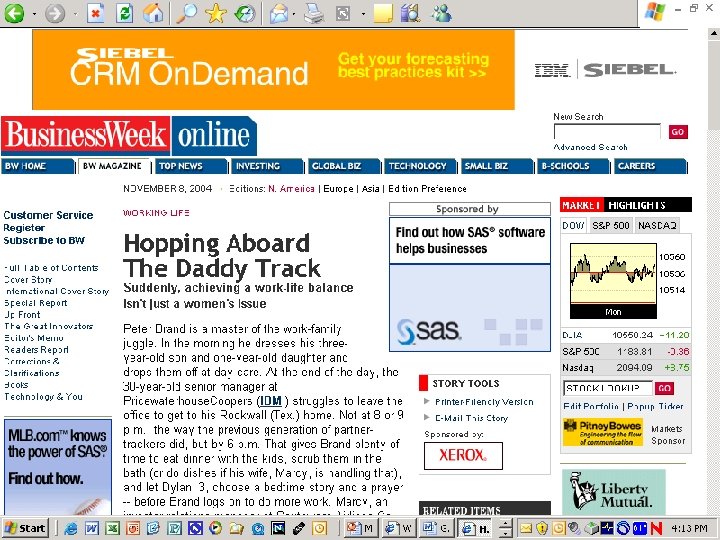Screen dimensions: 720x540
Task: Click the Siebel CRM OnDemand banner ad
Action: click(x=273, y=70)
